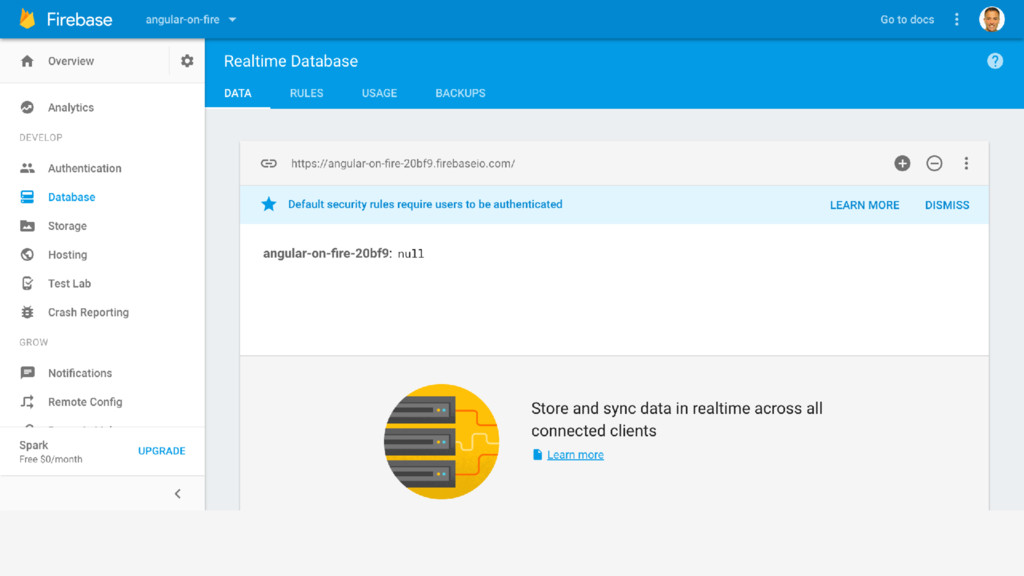The width and height of the screenshot is (1024, 576).
Task: Click the database URL text
Action: [403, 163]
